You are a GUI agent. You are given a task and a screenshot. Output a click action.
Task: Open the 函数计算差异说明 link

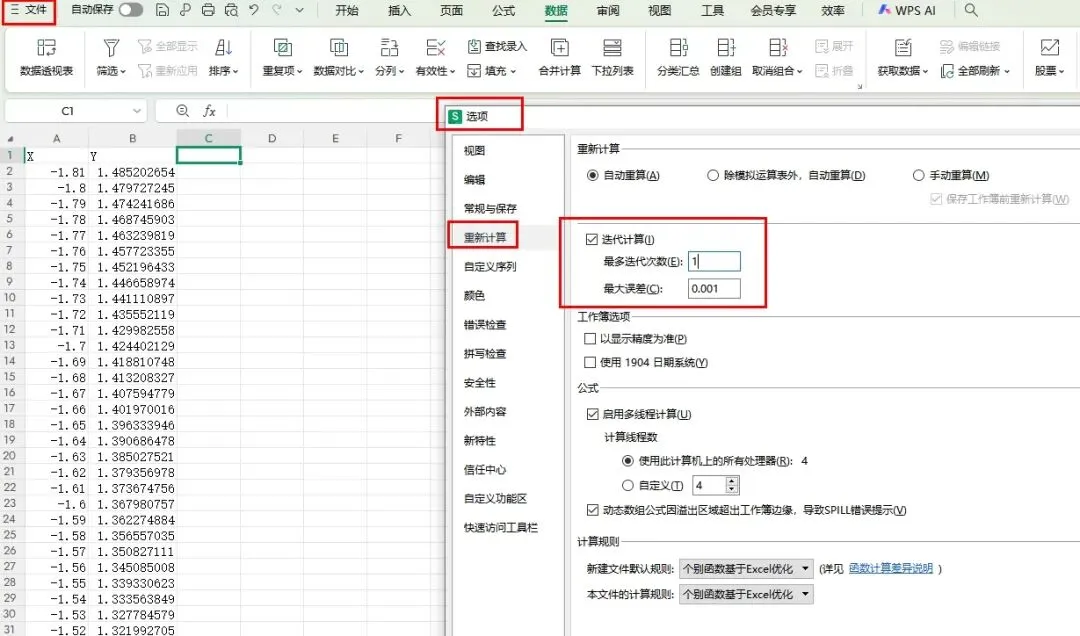pyautogui.click(x=891, y=568)
